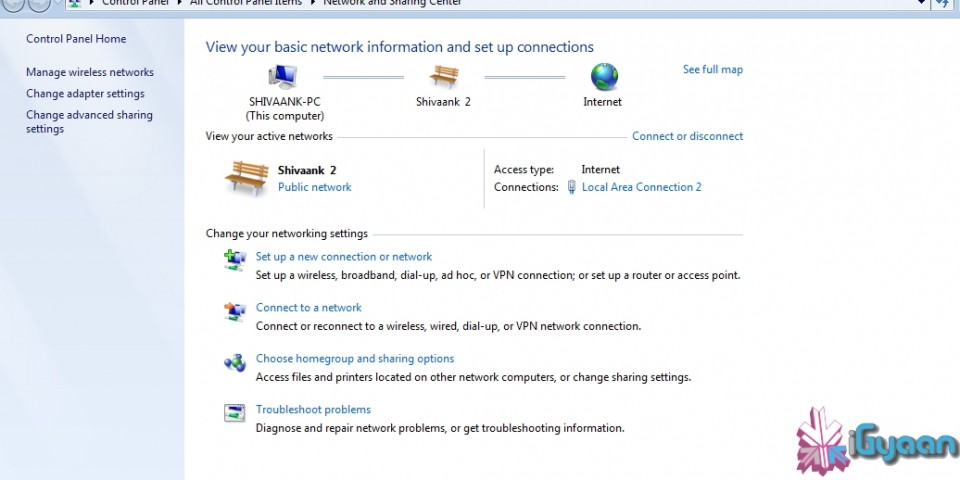Click the Set up new connection icon

(235, 261)
